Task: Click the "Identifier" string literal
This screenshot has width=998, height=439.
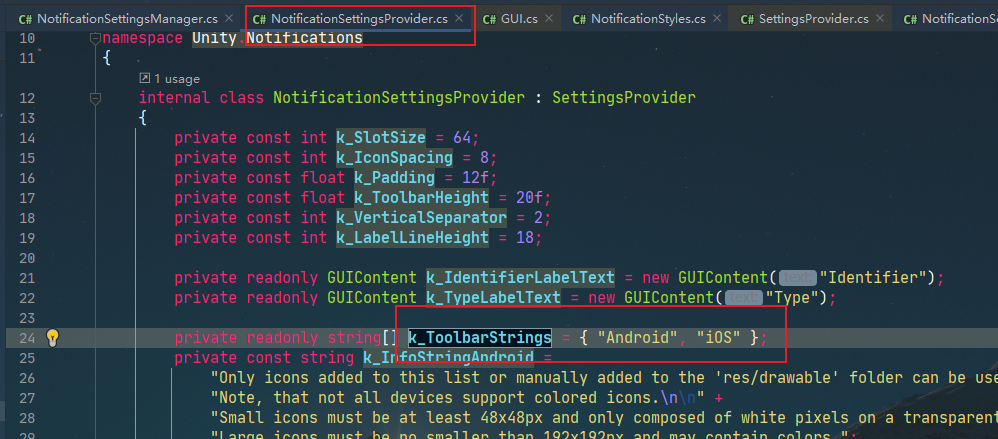Action: (x=872, y=277)
